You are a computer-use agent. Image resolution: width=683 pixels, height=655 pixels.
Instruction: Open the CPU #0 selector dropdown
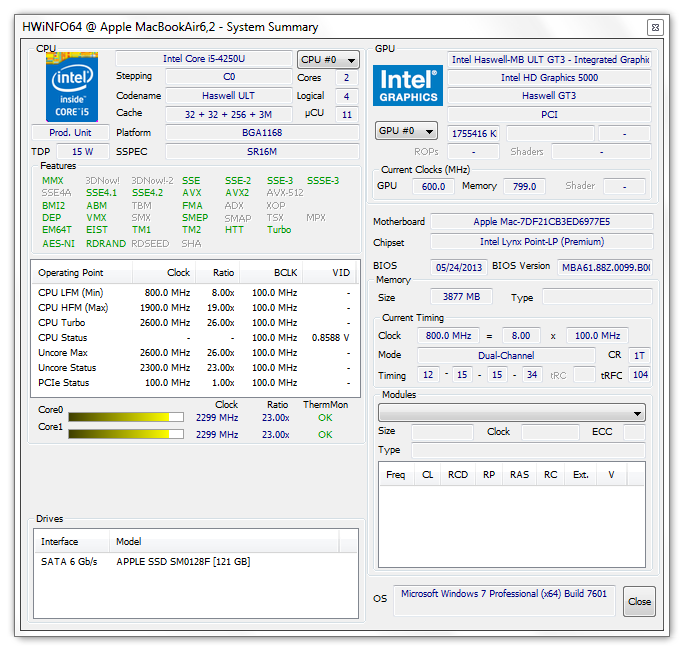click(328, 60)
